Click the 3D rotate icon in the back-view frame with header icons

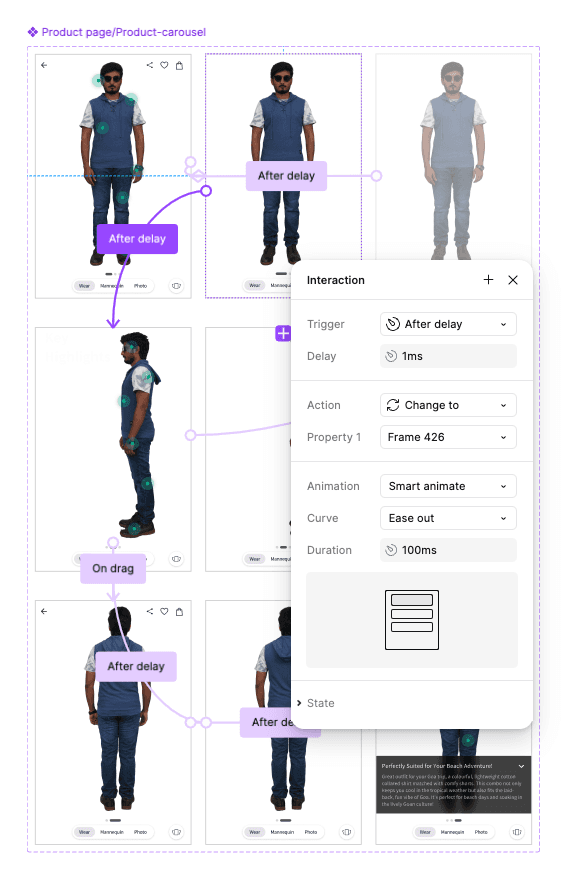point(176,832)
